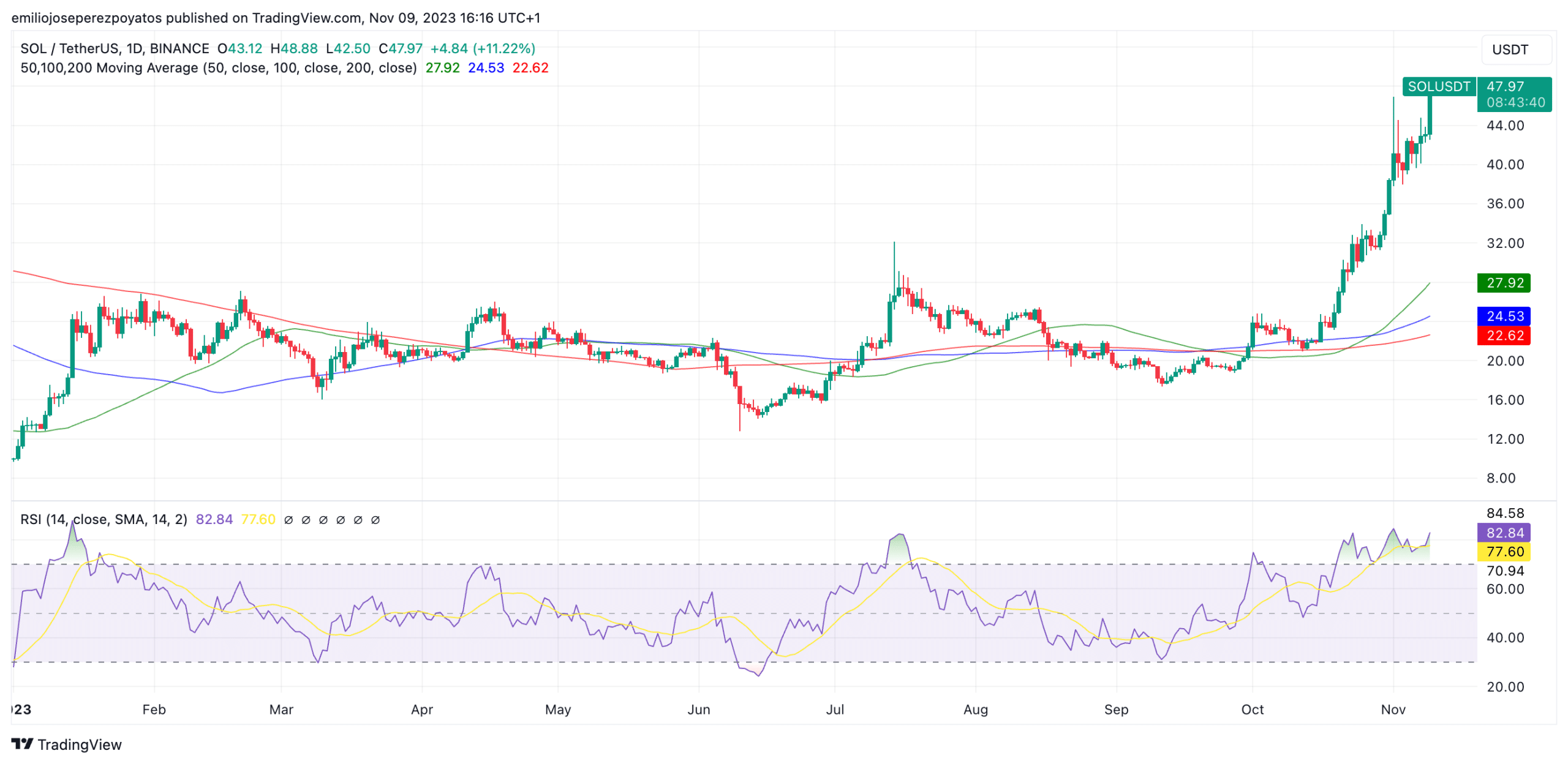Click the Nov label on time axis
The height and width of the screenshot is (764, 1568).
point(1393,710)
